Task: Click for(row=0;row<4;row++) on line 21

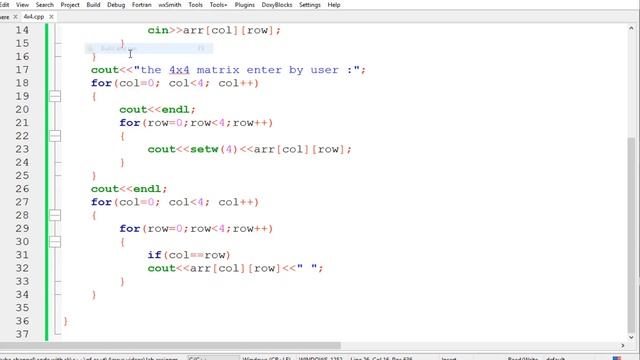Action: [x=196, y=123]
